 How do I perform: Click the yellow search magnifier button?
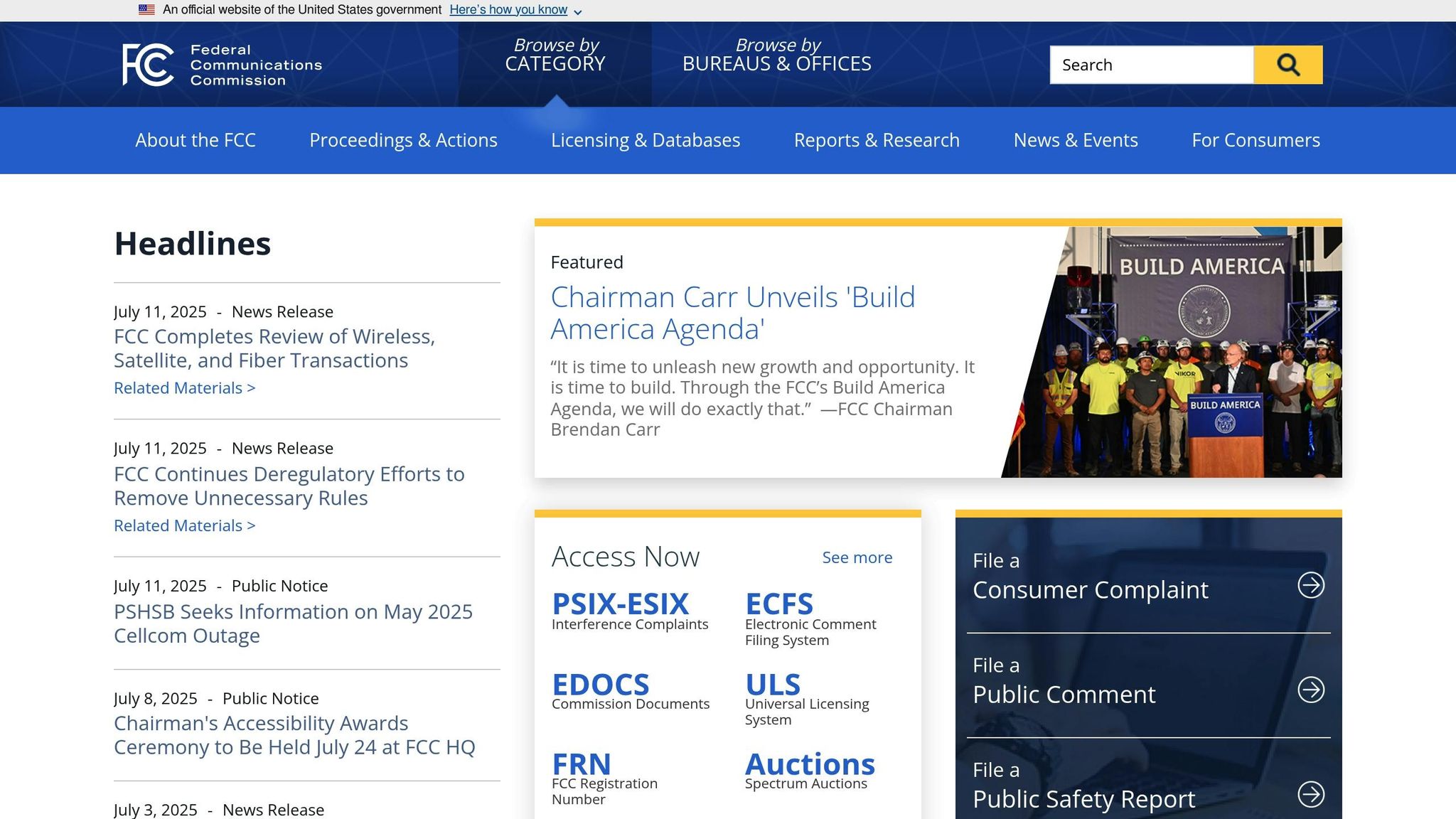[1288, 65]
